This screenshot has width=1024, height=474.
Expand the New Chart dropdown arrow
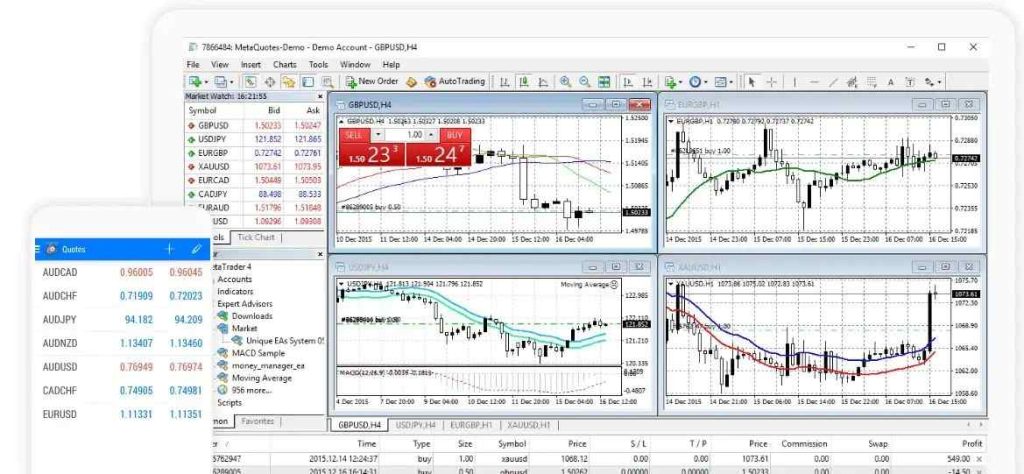(x=206, y=82)
